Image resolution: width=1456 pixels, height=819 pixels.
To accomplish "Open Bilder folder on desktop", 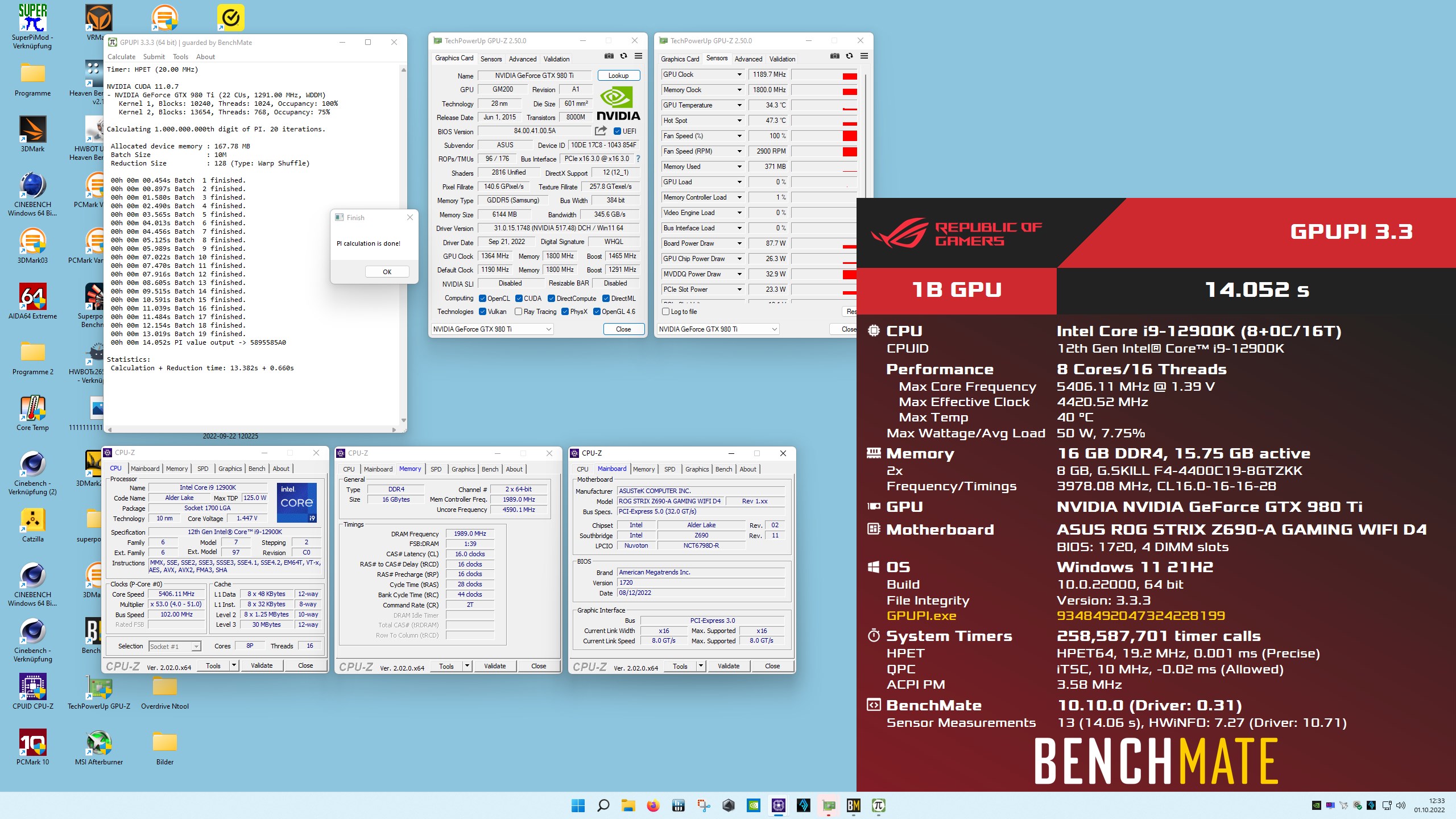I will (165, 747).
